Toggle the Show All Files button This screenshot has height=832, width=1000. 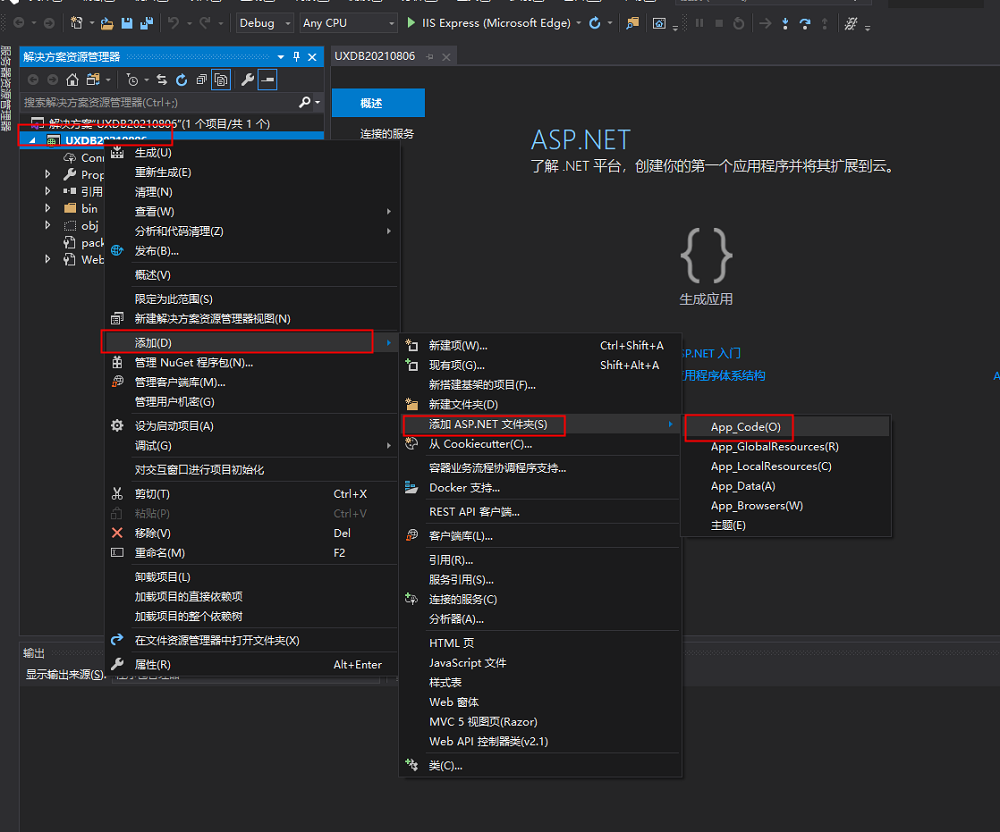pos(221,80)
